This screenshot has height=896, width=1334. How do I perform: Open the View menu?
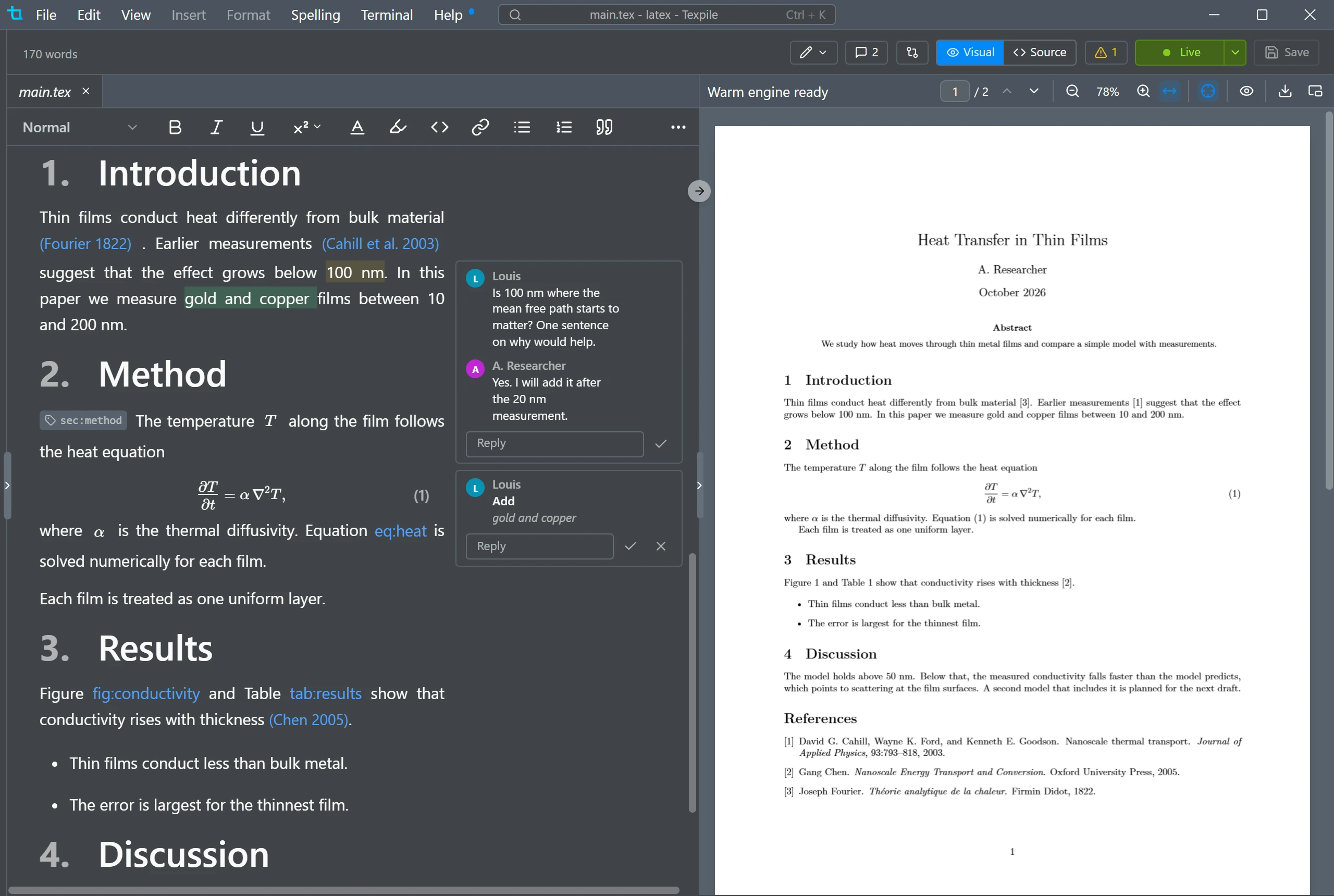tap(135, 15)
